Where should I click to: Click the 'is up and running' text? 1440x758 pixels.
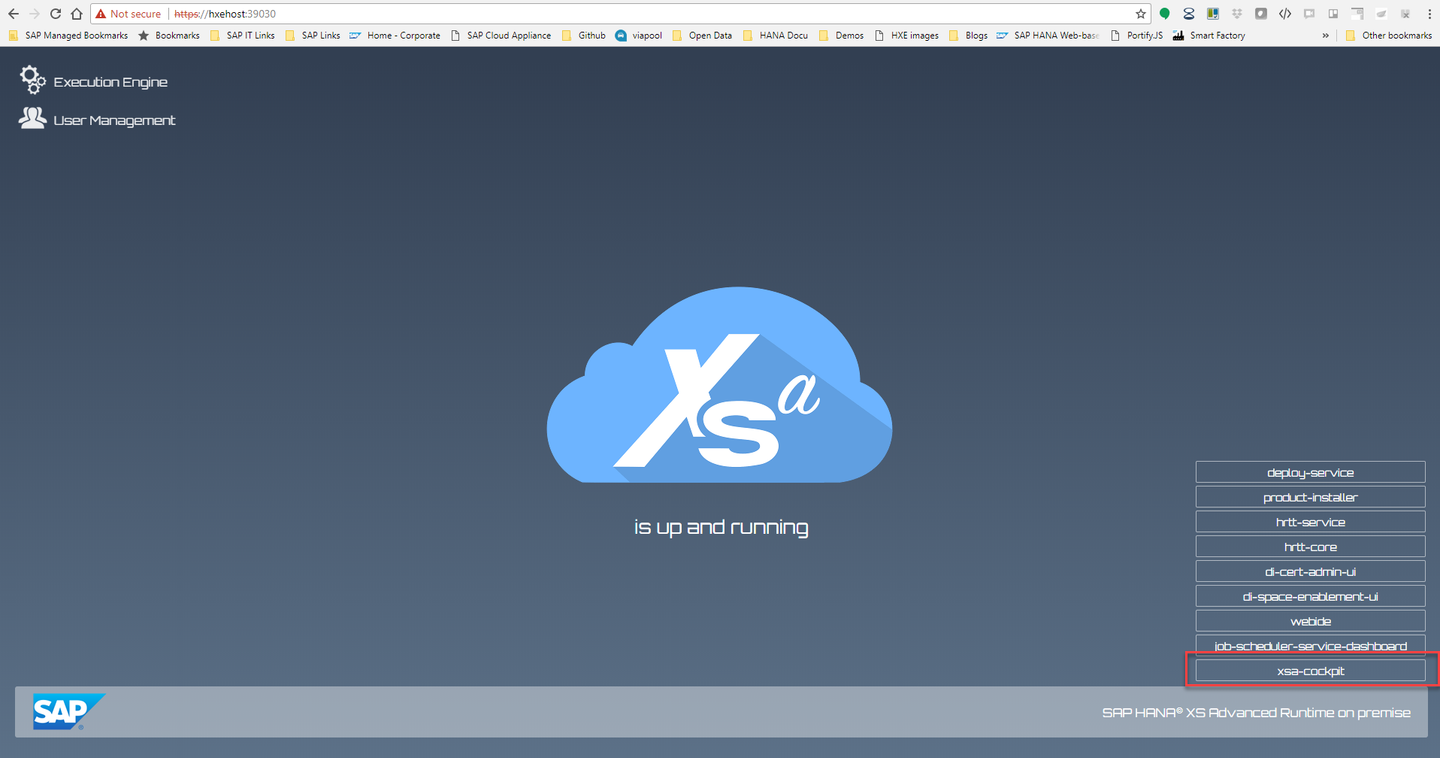[x=721, y=527]
